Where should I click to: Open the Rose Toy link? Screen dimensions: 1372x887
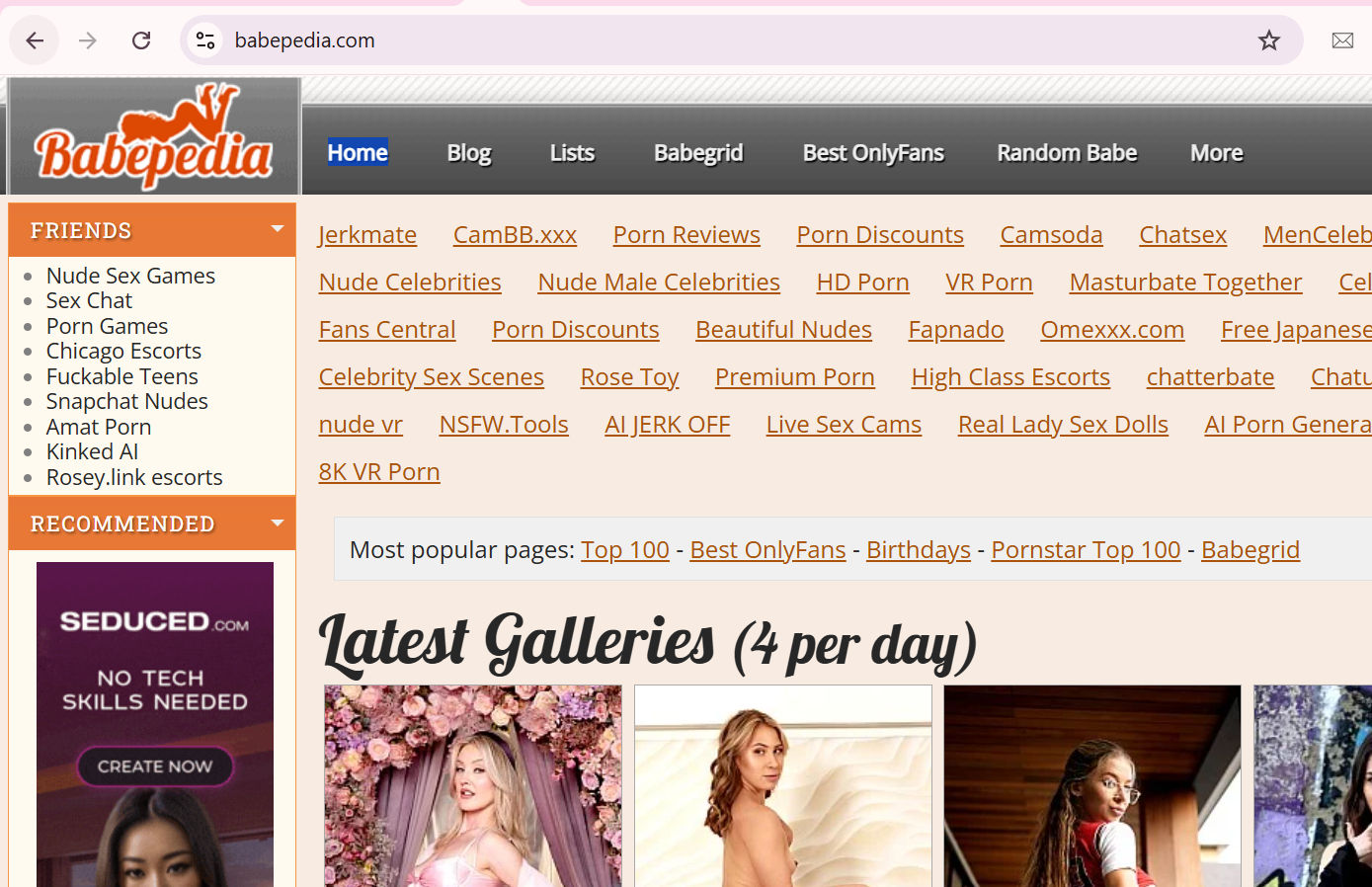pos(629,376)
